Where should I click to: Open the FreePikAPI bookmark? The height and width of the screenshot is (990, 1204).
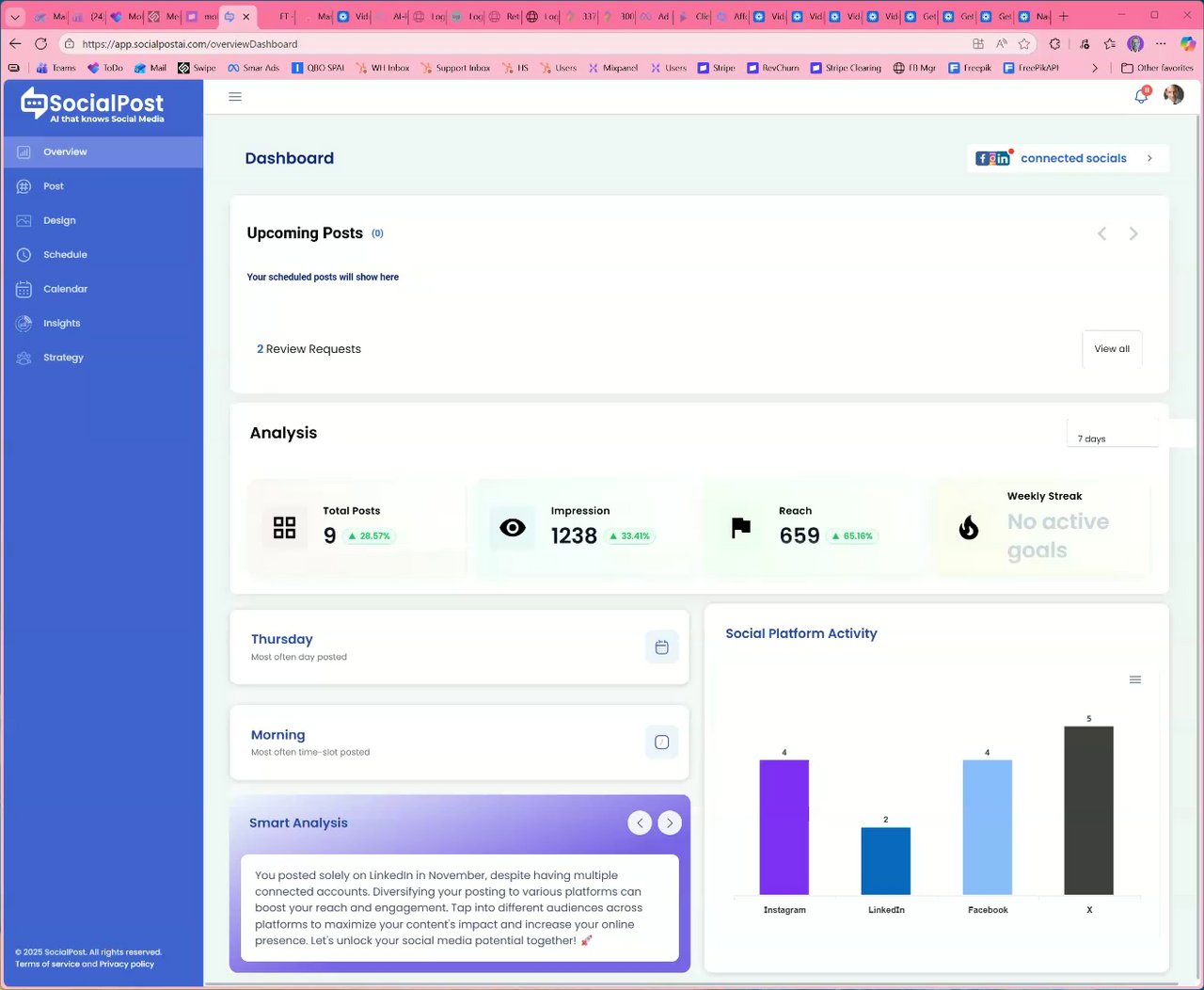point(1031,68)
